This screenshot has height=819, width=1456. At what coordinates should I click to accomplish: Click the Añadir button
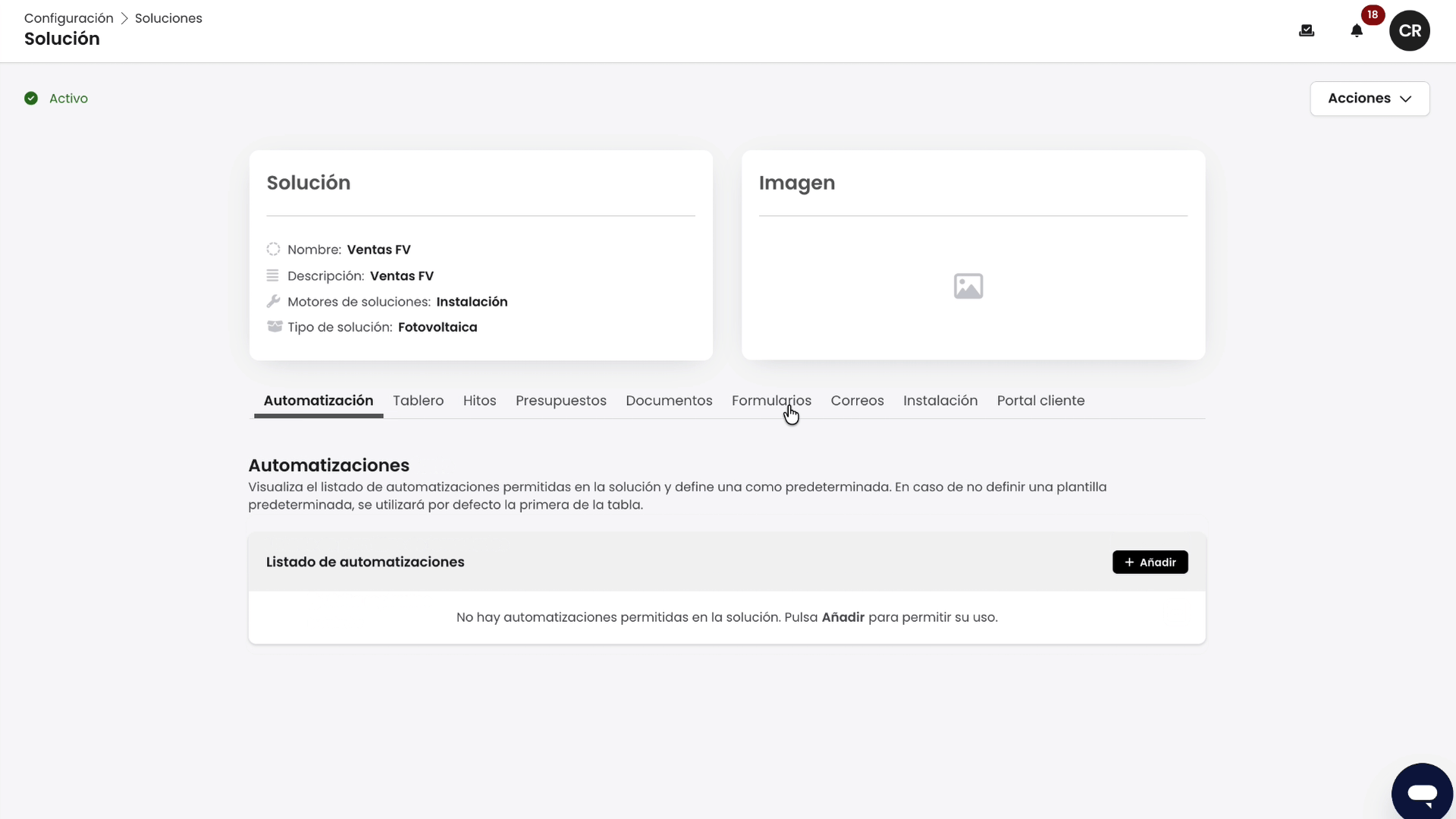1150,562
